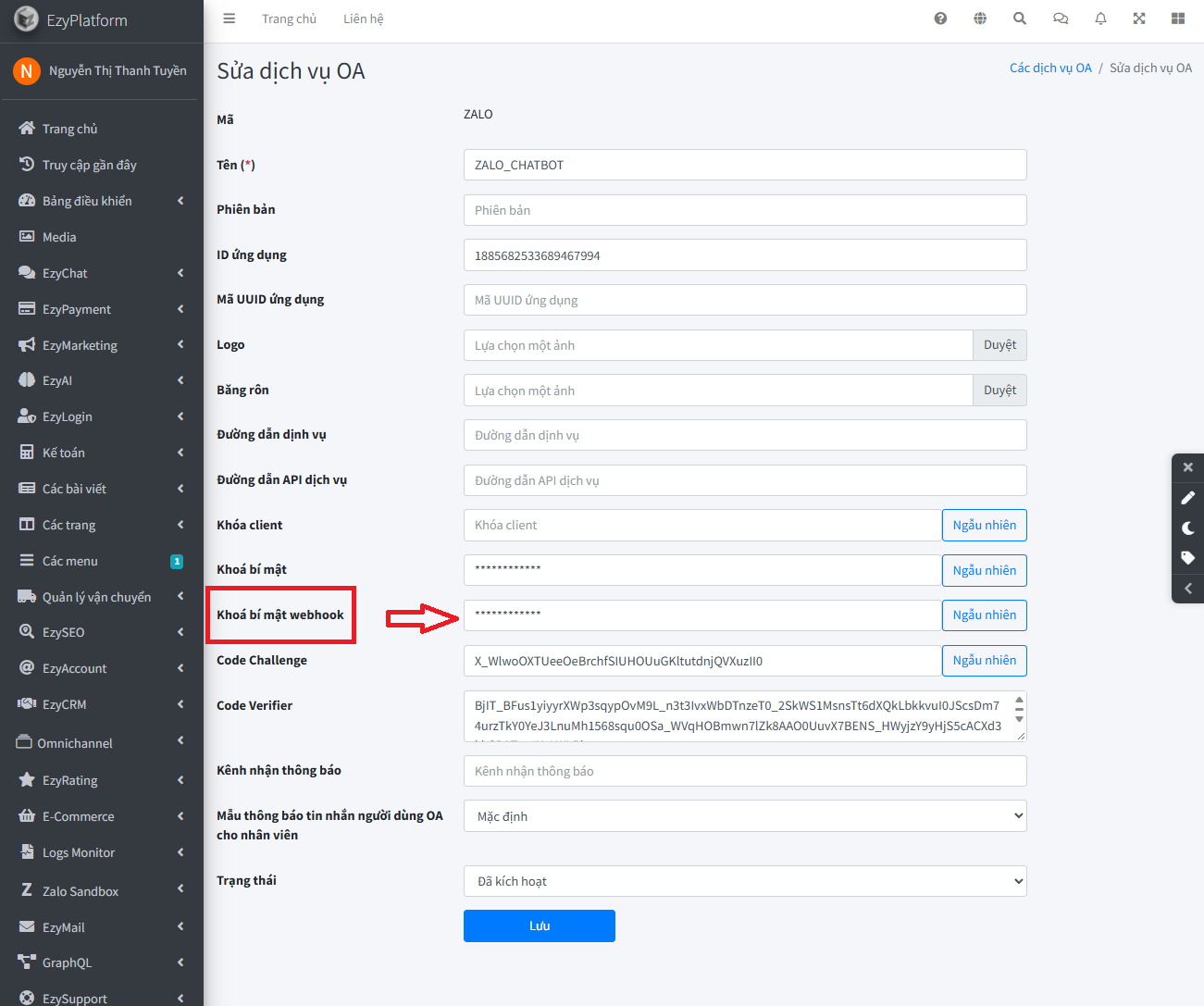Click the Khoá bí mật webhook input
This screenshot has height=1006, width=1204.
[x=702, y=615]
